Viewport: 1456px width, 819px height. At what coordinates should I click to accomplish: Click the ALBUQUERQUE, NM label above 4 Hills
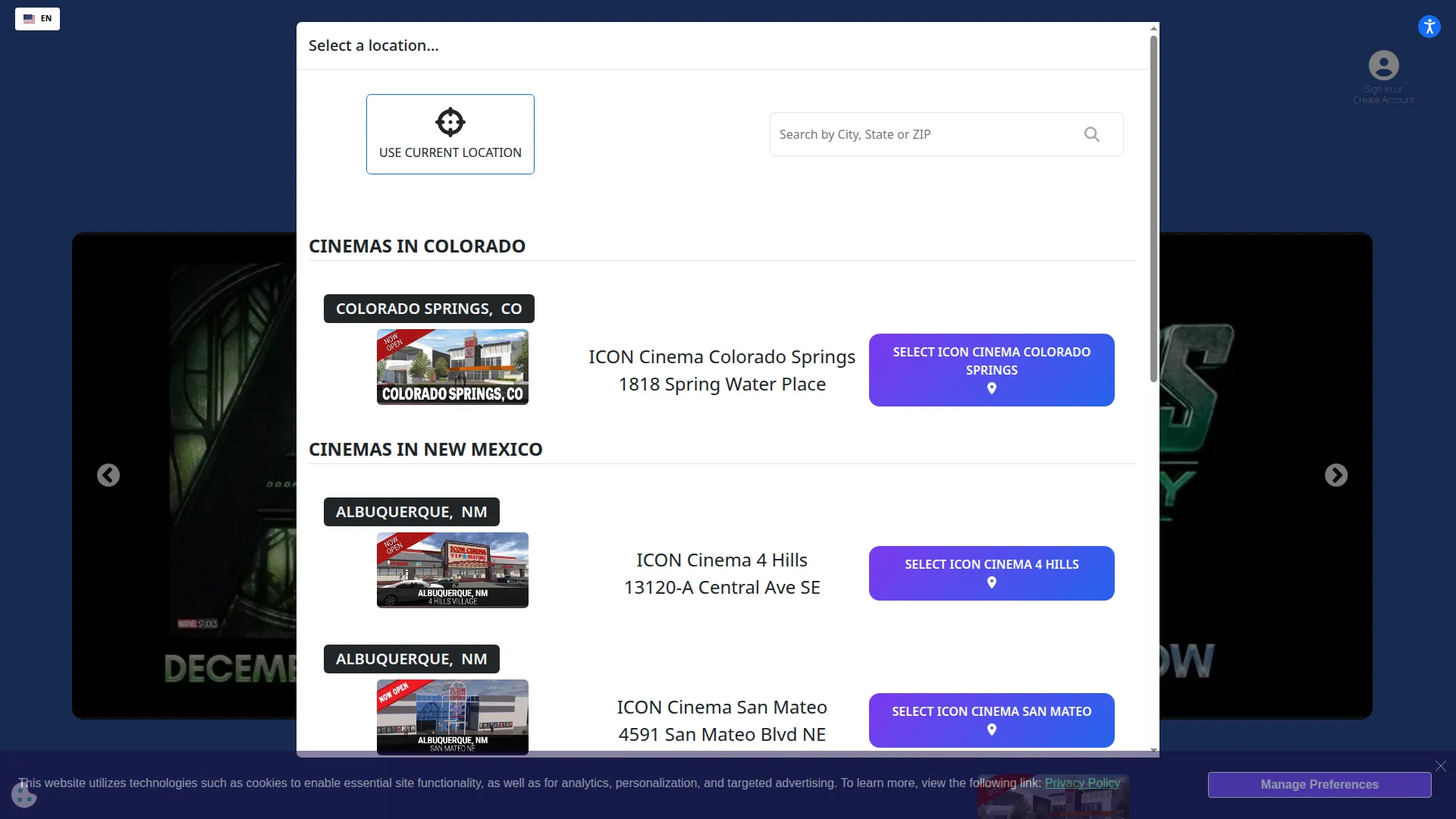[412, 512]
